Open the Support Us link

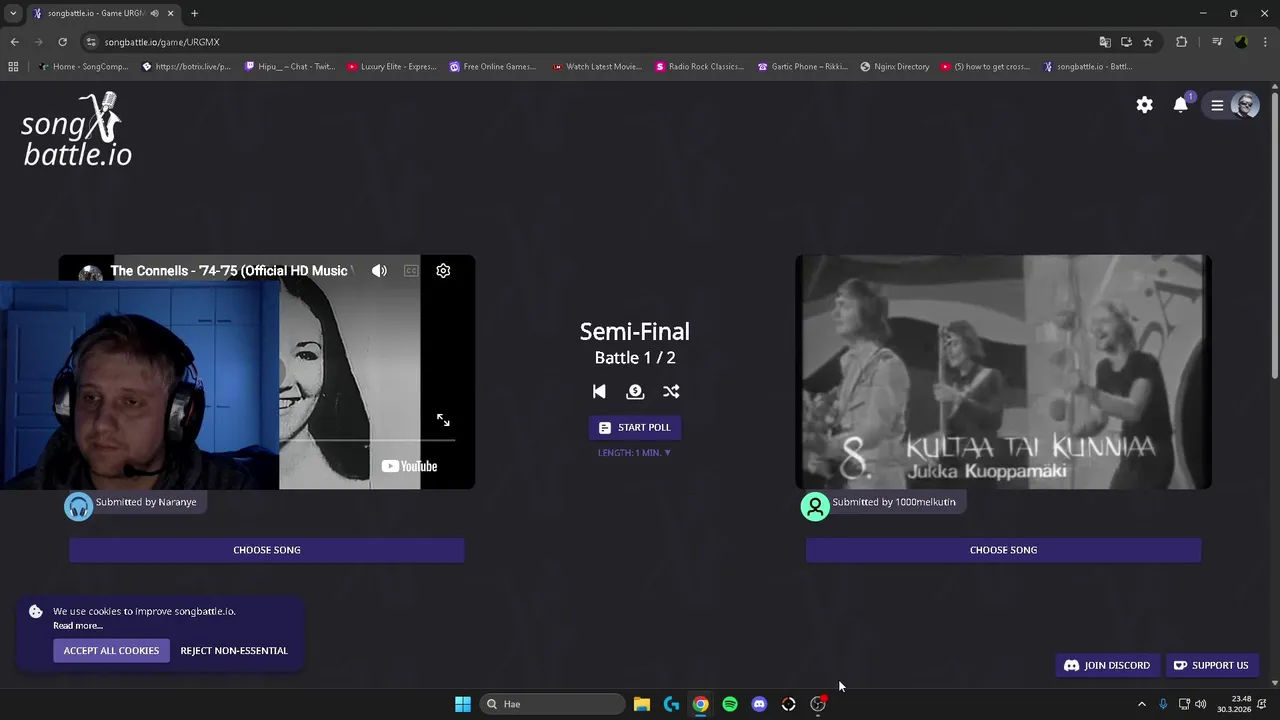(1211, 665)
